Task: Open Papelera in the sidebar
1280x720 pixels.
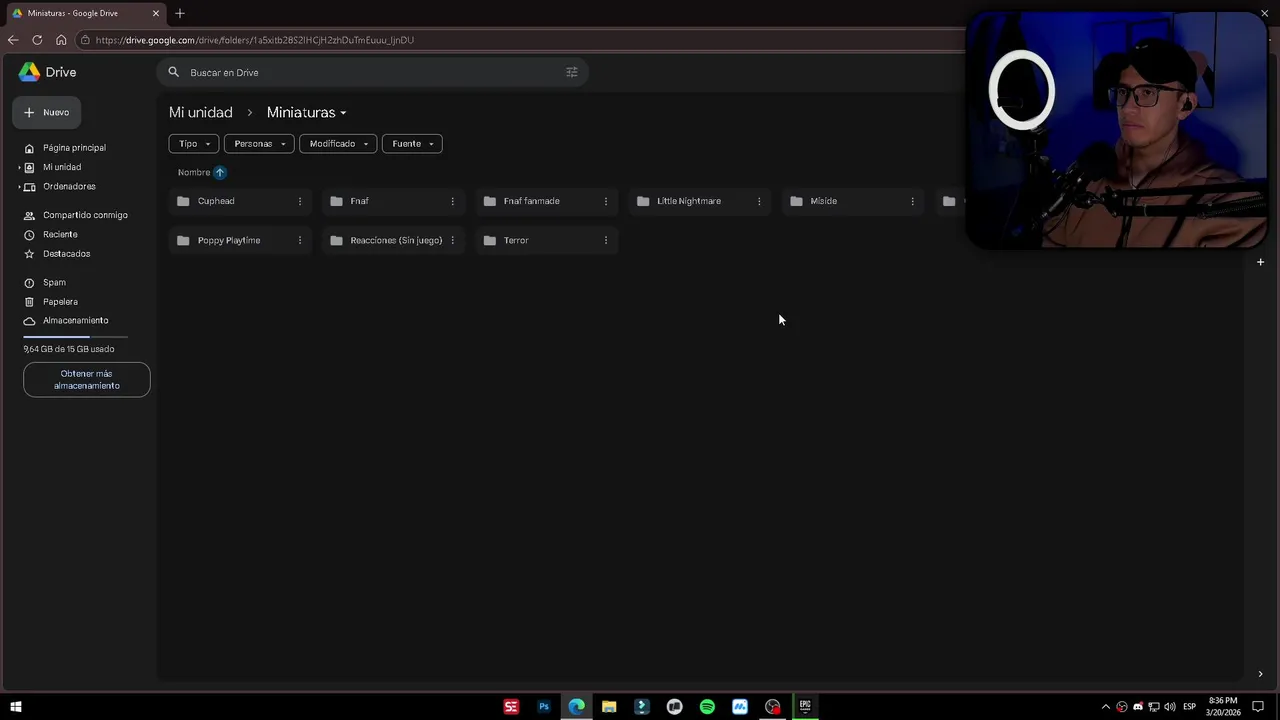Action: pos(60,302)
